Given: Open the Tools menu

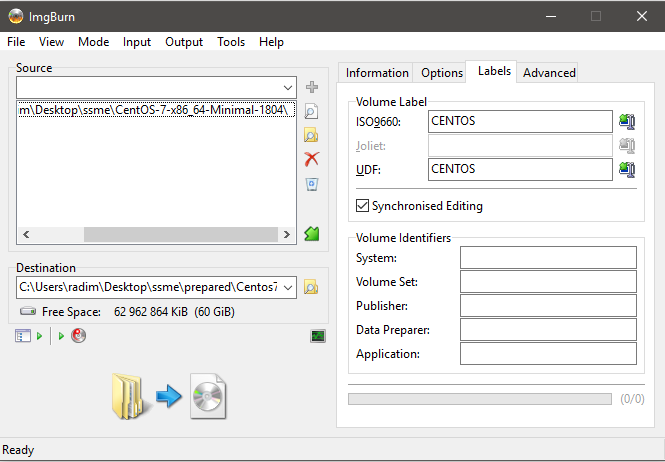Looking at the screenshot, I should coord(231,42).
